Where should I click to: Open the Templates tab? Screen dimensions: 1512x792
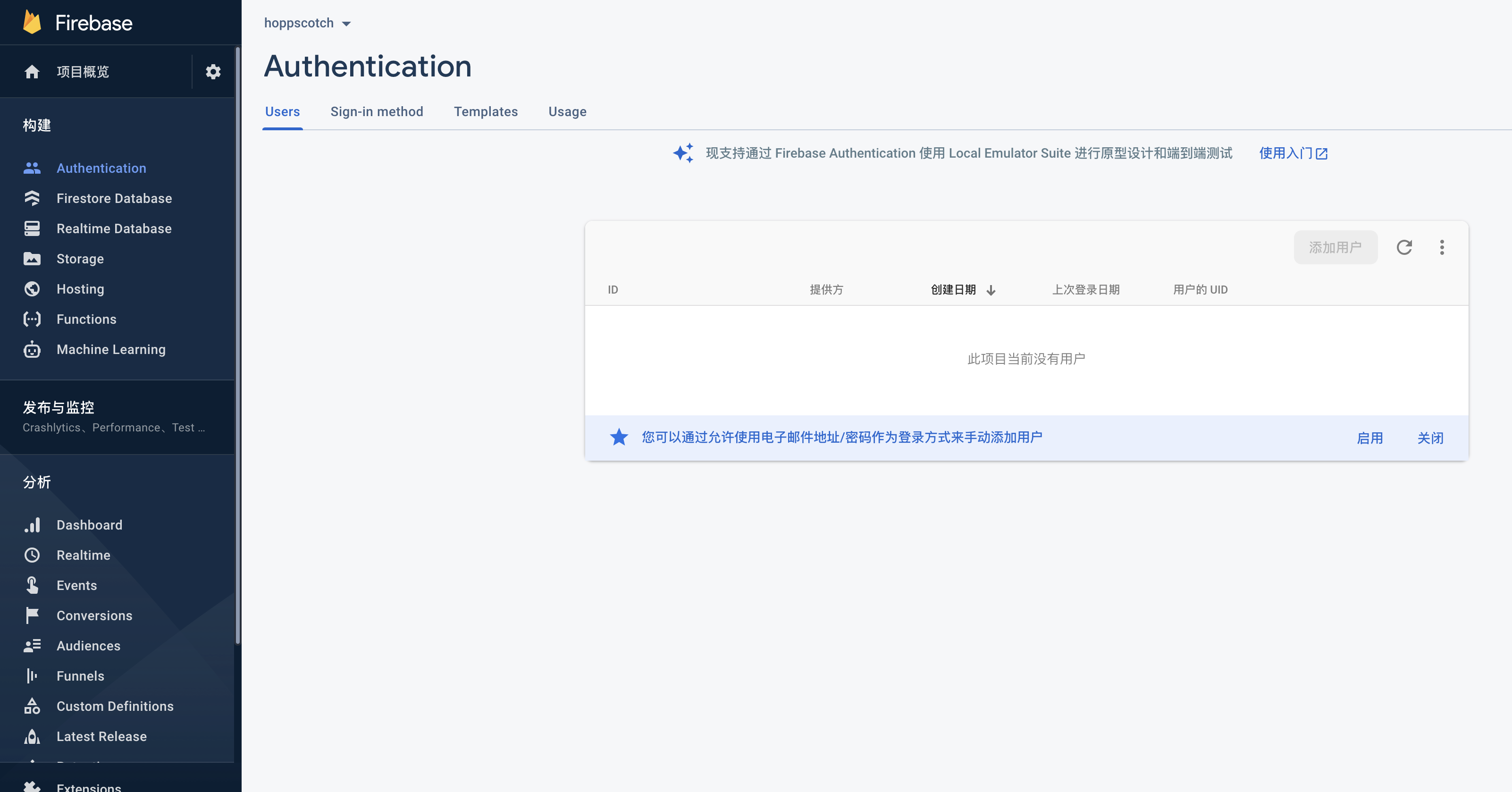486,111
